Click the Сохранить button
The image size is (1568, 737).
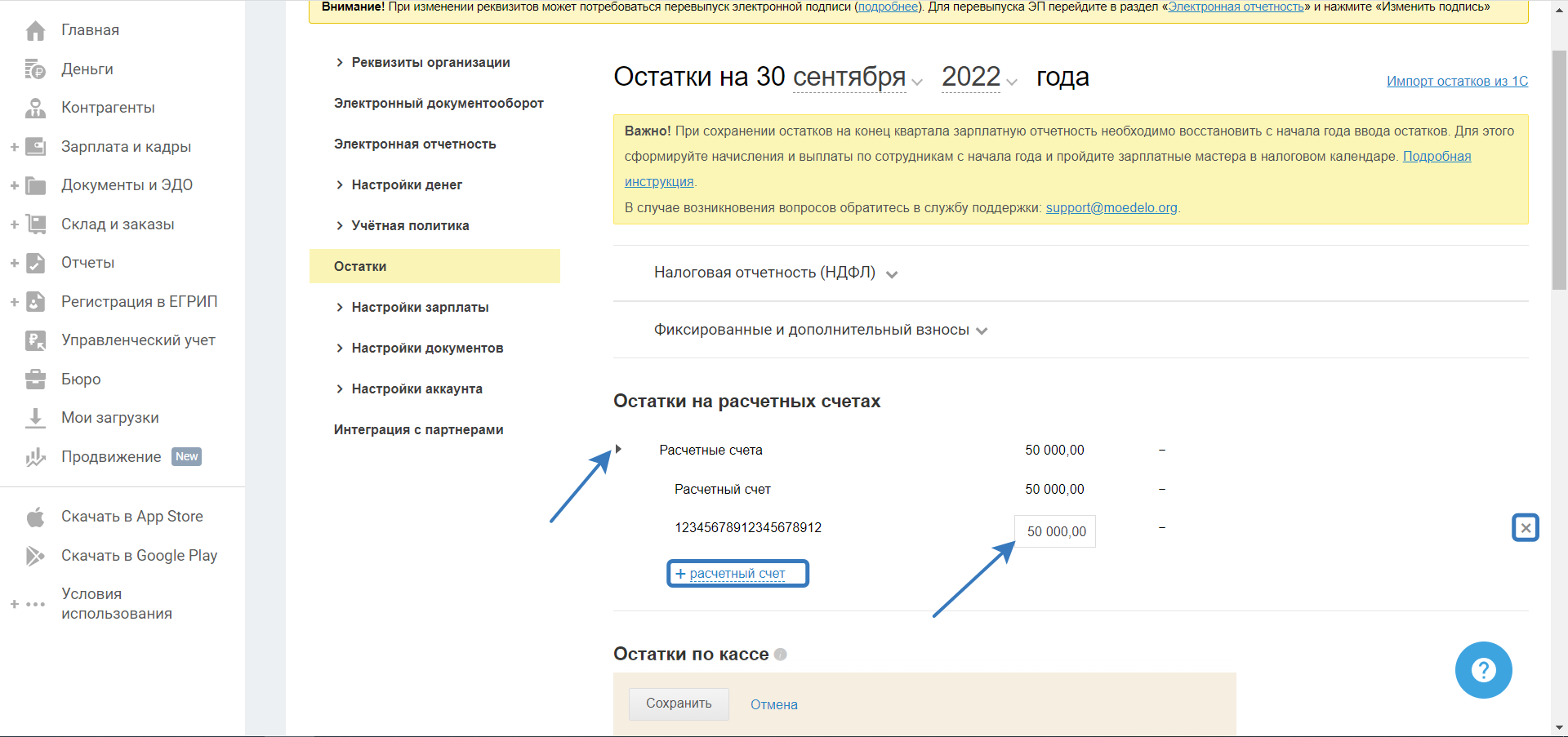(679, 704)
